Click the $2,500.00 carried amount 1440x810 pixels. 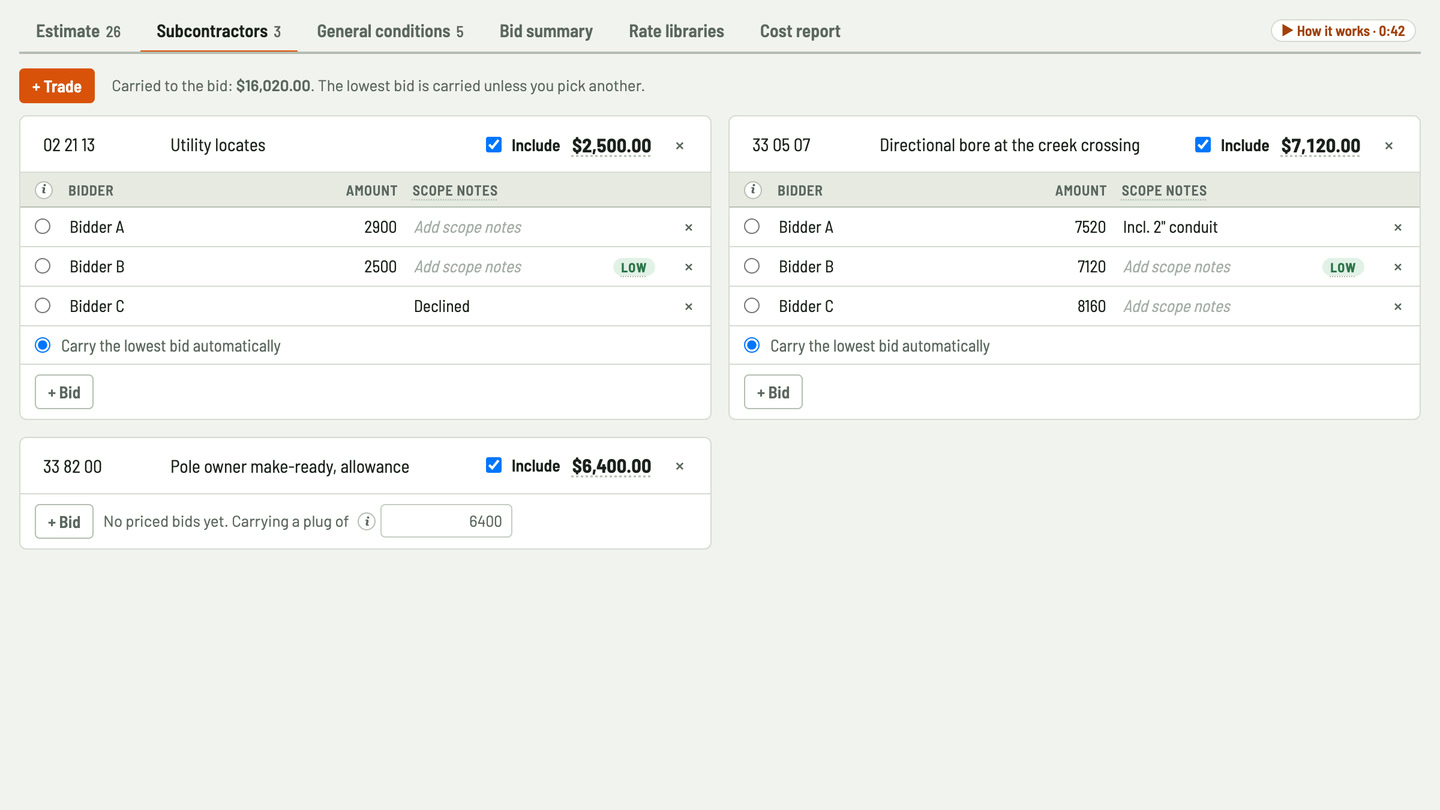(611, 146)
